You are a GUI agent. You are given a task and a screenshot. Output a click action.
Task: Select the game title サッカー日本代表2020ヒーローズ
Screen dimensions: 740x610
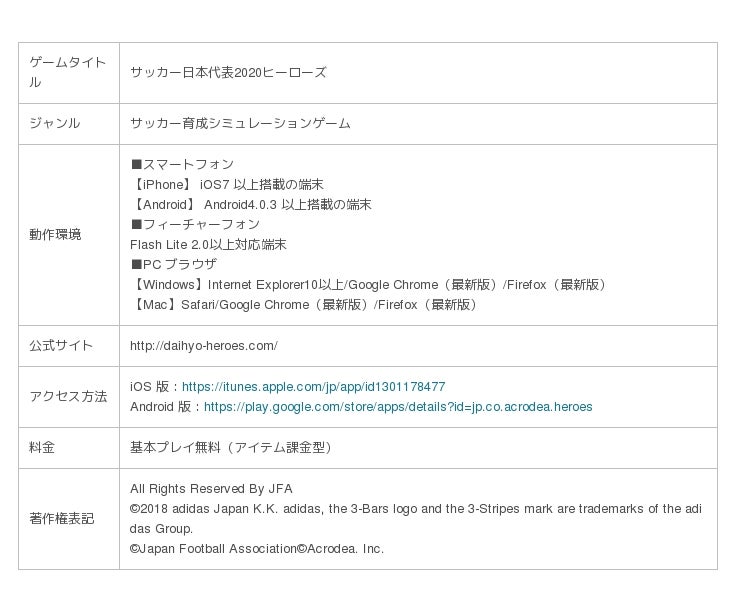point(228,73)
